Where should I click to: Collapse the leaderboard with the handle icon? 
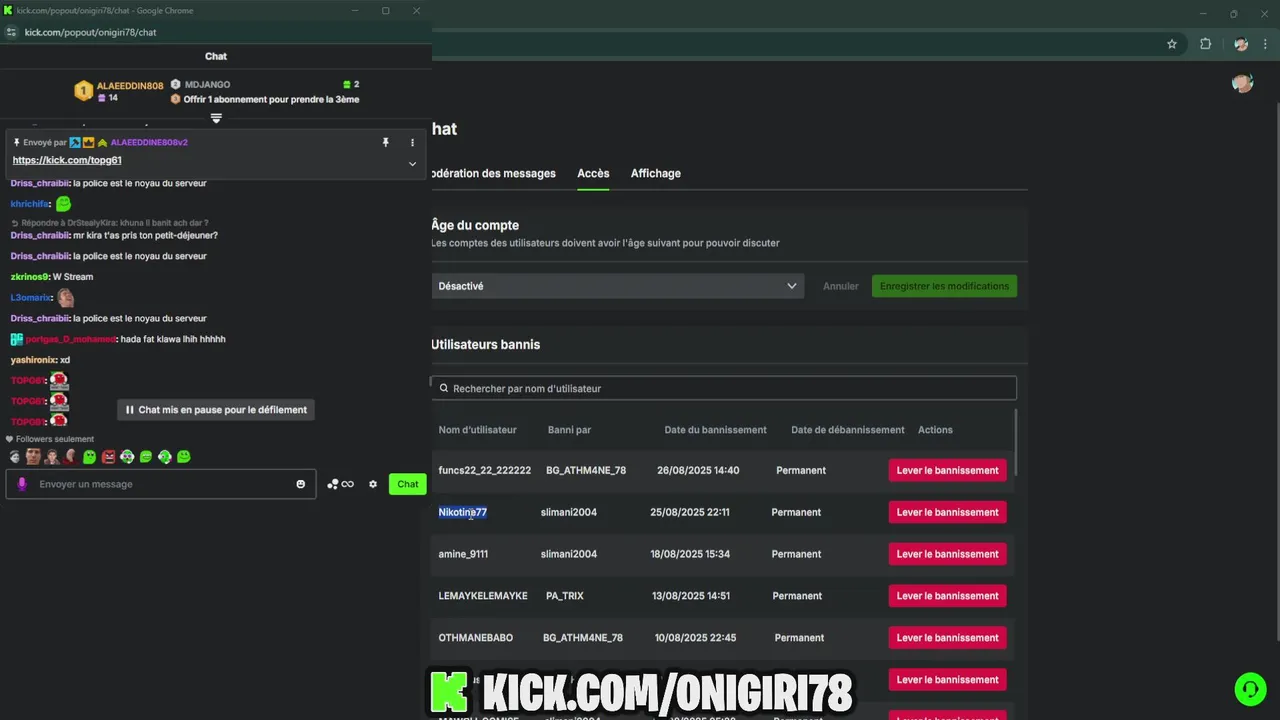216,118
